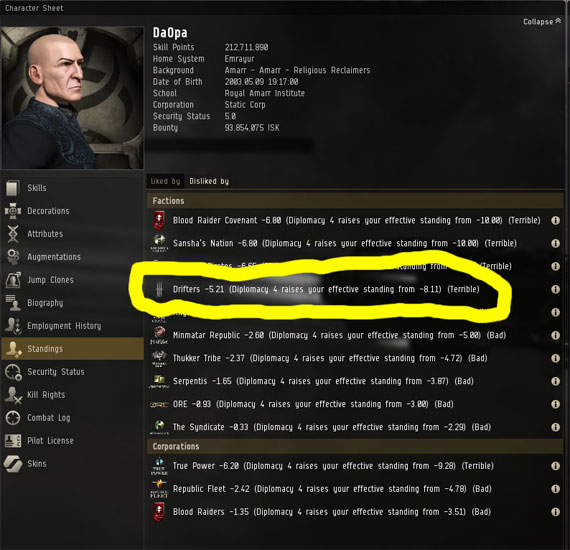Show info for True Power corporation

point(555,466)
